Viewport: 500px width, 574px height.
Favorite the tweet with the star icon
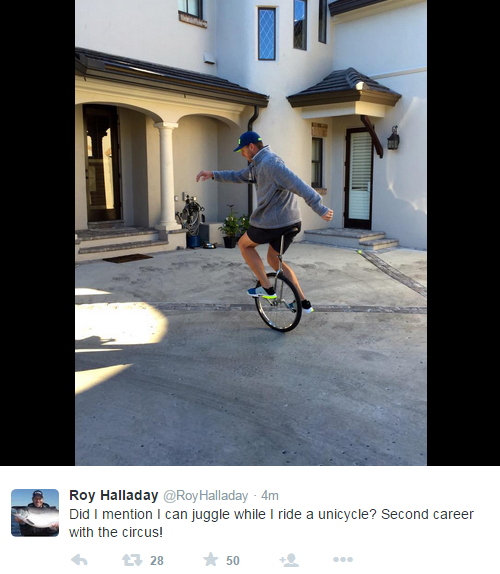pos(210,559)
